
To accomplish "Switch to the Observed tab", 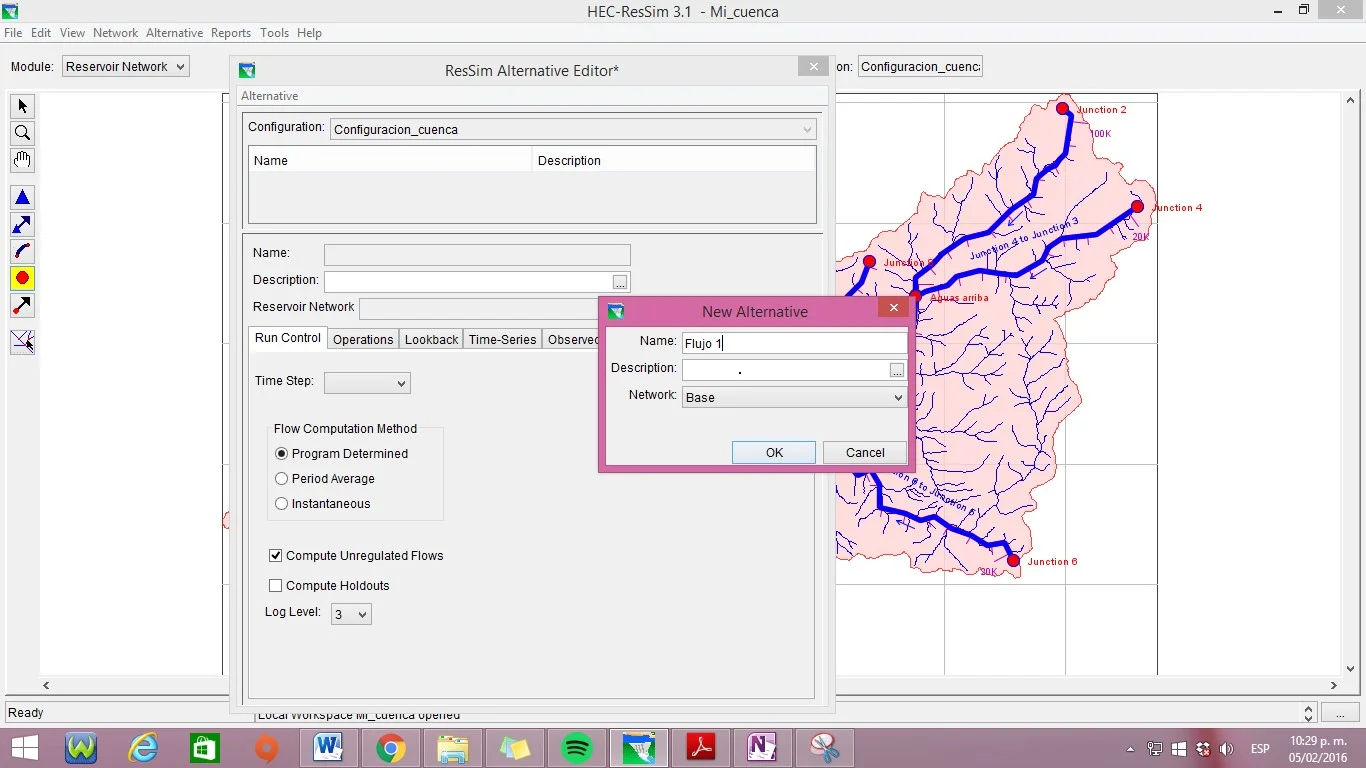I will tap(571, 339).
